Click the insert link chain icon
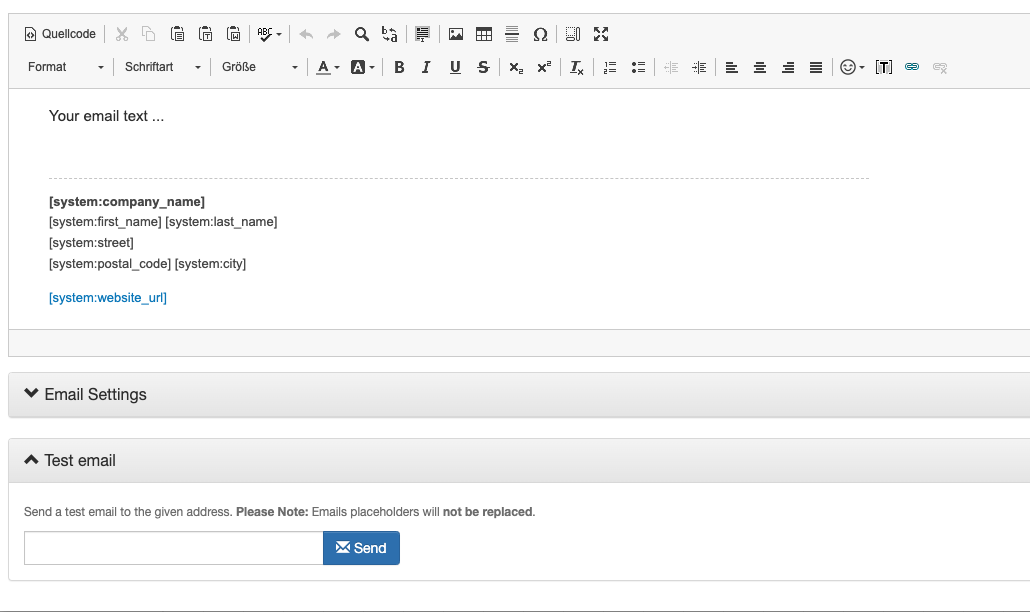The height and width of the screenshot is (612, 1030). 912,67
